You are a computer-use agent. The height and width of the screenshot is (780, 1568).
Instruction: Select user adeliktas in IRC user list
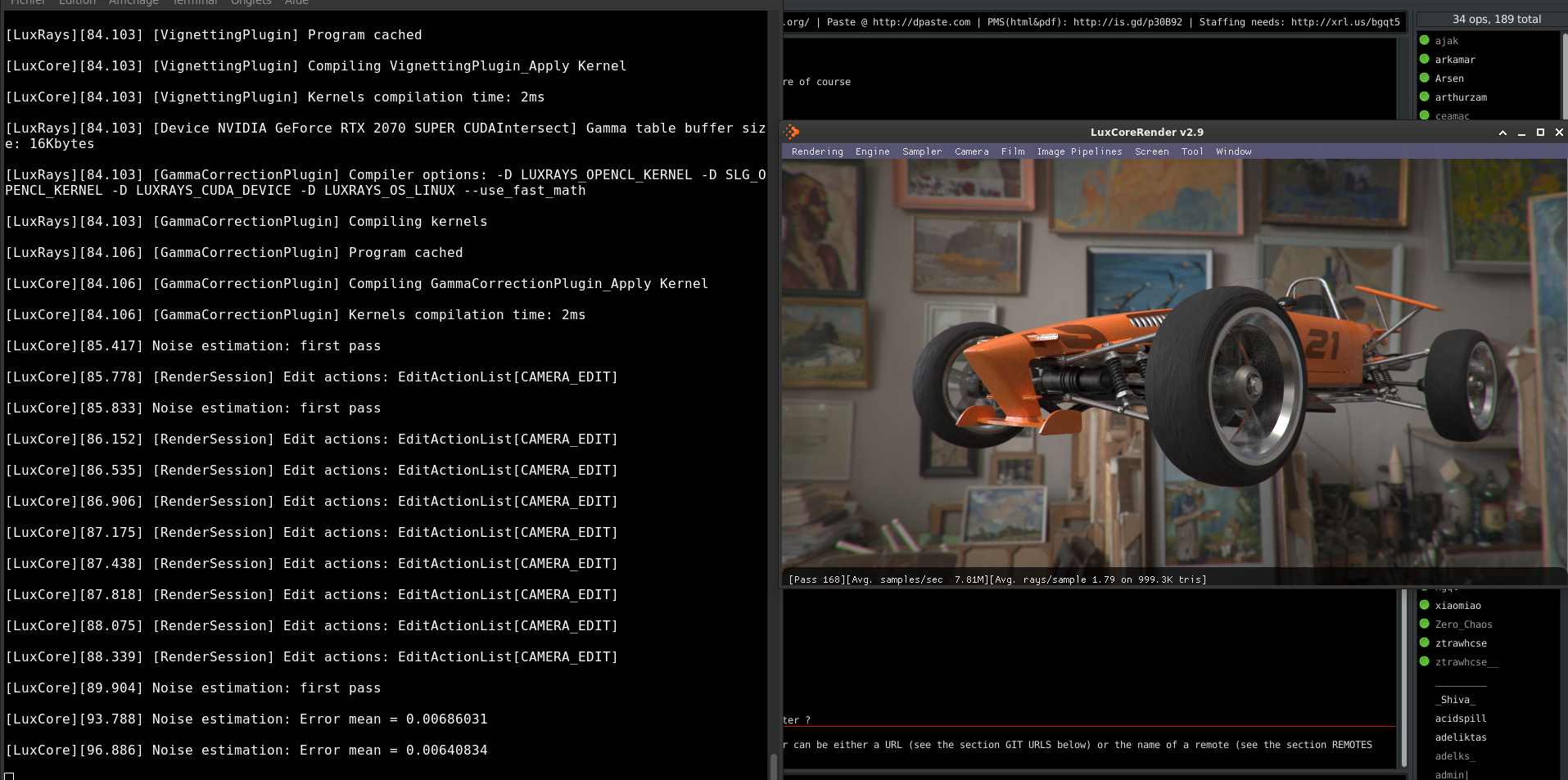click(1461, 737)
